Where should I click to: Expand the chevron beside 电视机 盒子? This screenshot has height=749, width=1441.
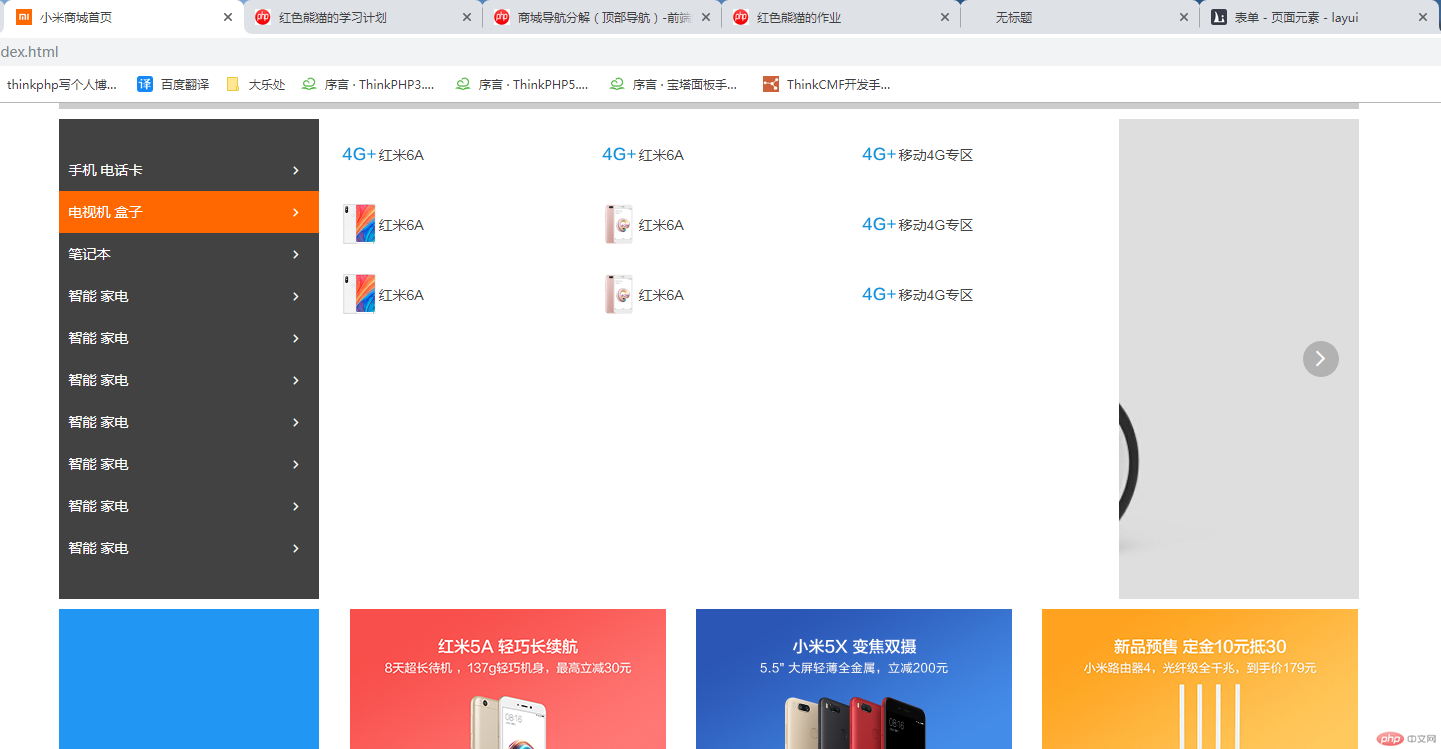click(x=296, y=212)
